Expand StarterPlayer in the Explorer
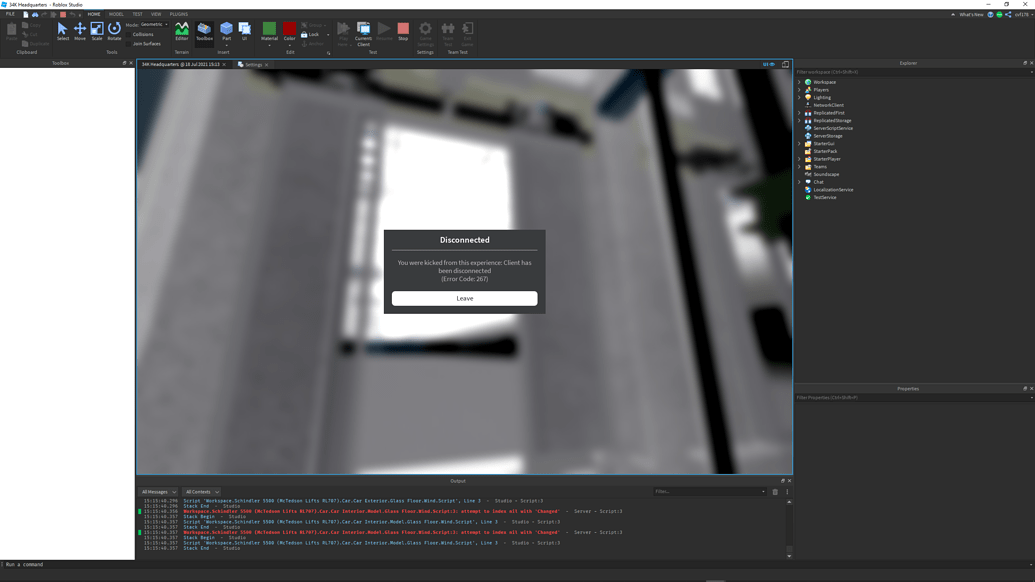Image resolution: width=1035 pixels, height=582 pixels. pos(799,159)
